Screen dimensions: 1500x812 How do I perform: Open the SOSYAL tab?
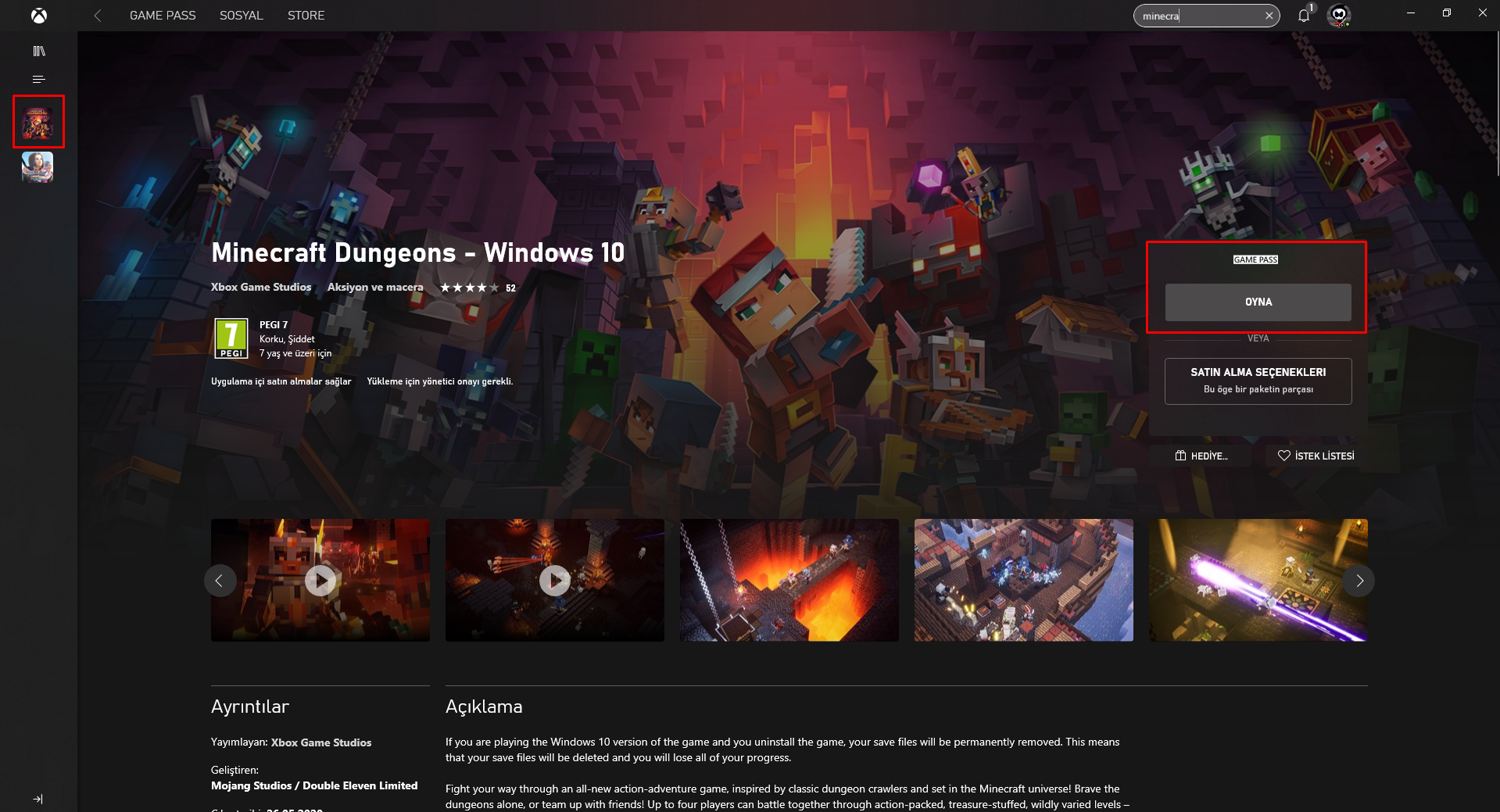pyautogui.click(x=242, y=16)
